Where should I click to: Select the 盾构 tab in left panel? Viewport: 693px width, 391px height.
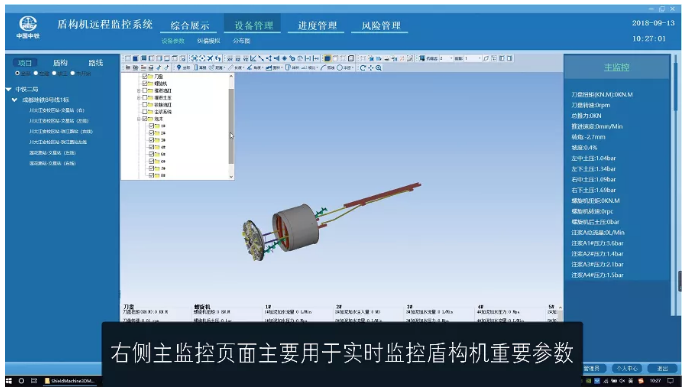[x=60, y=63]
